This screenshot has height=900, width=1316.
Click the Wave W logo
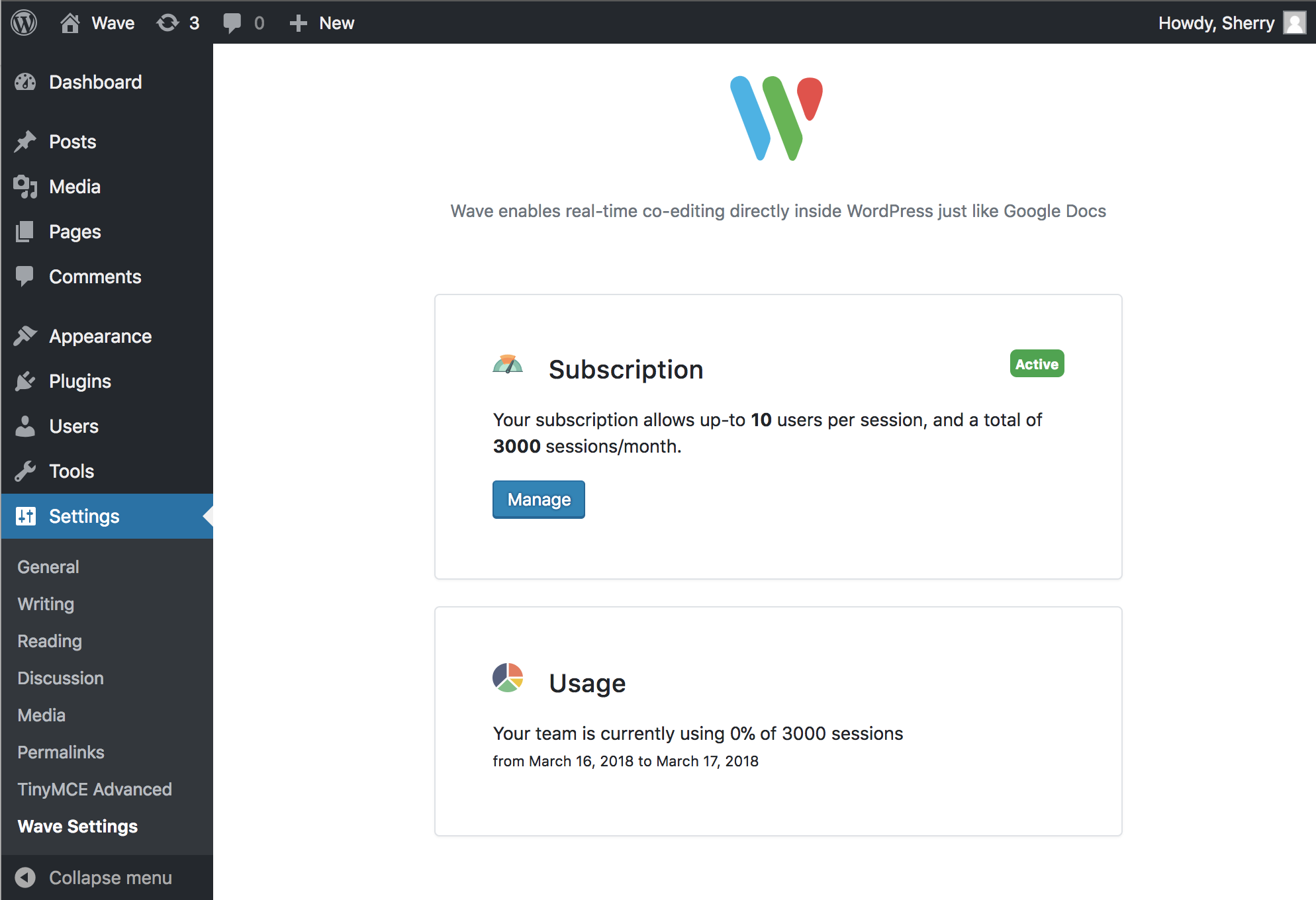click(776, 118)
